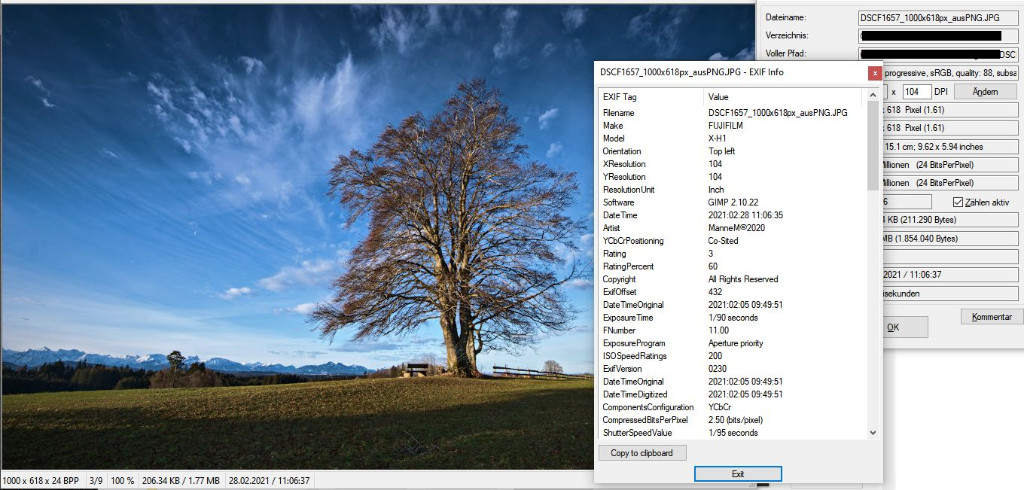Click the '100 %' zoom in status bar
1024x490 pixels.
pyautogui.click(x=122, y=481)
